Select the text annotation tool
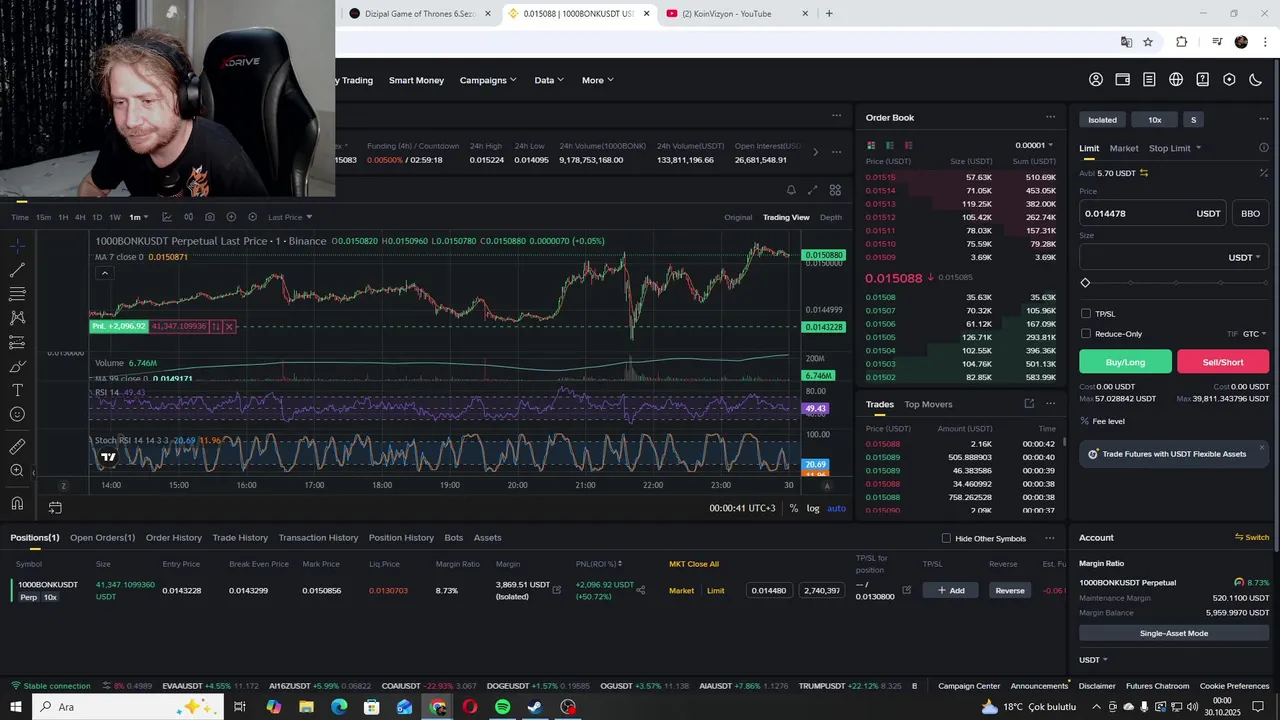 17,390
